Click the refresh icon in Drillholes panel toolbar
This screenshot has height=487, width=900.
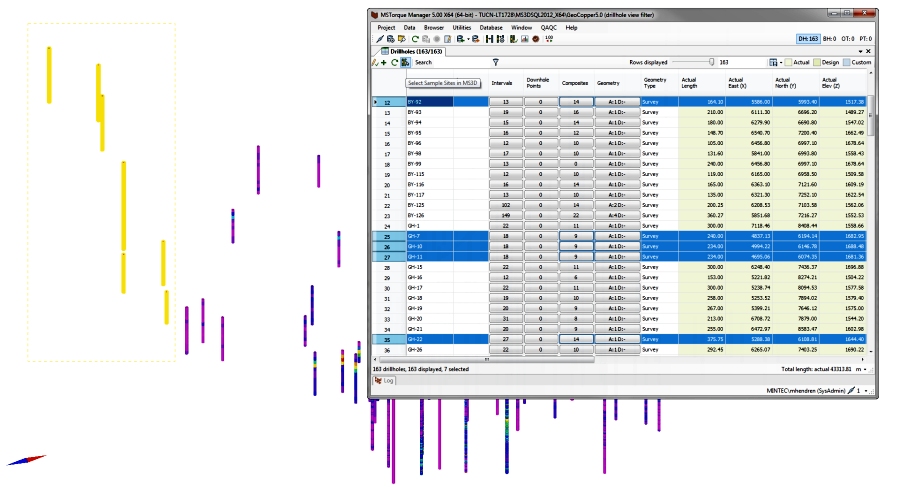[395, 62]
